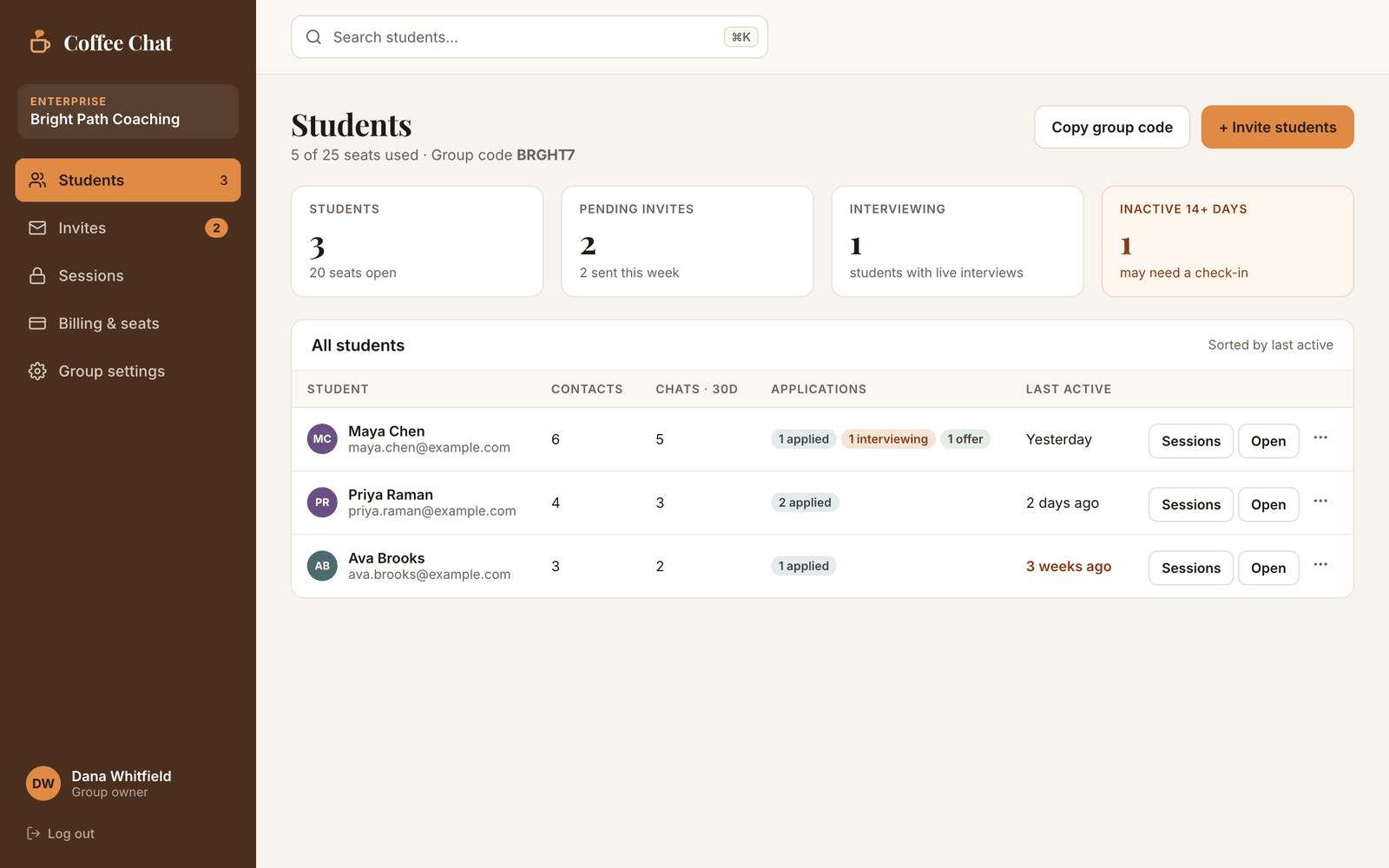View Sessions for Ava Brooks

coord(1191,568)
